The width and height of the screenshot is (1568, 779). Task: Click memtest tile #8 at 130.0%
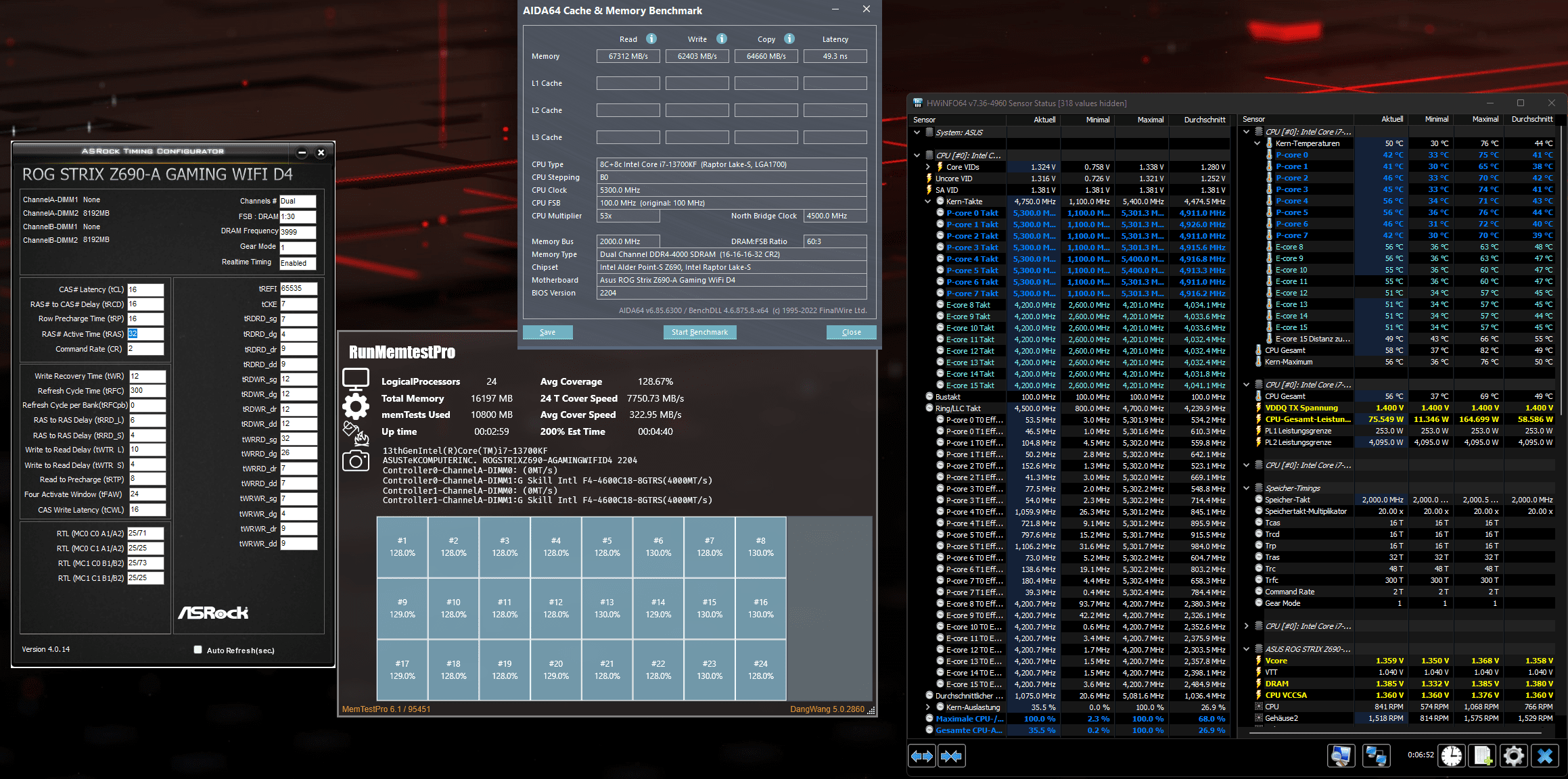(760, 547)
